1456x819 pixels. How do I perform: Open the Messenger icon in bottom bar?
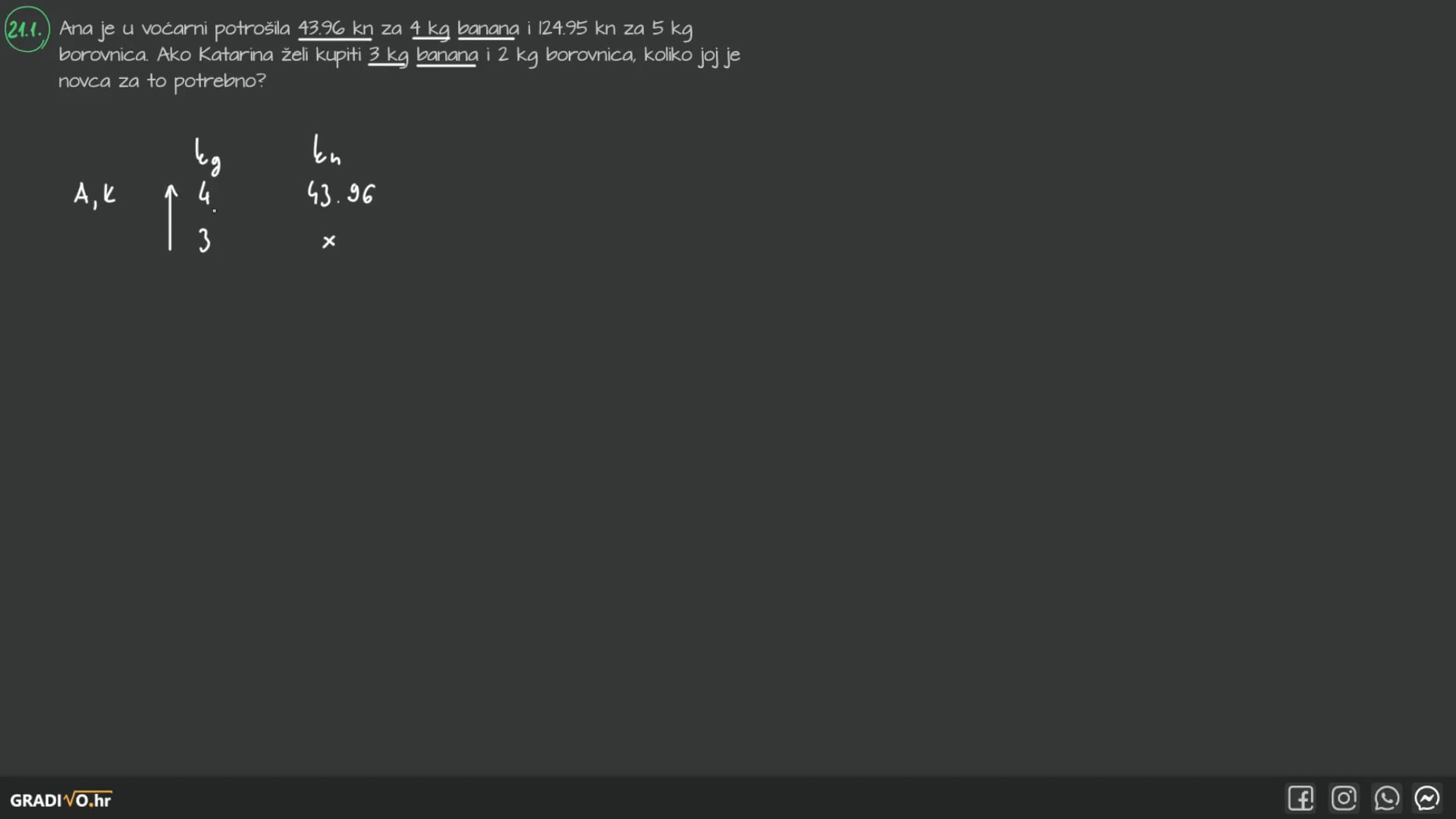[x=1427, y=799]
